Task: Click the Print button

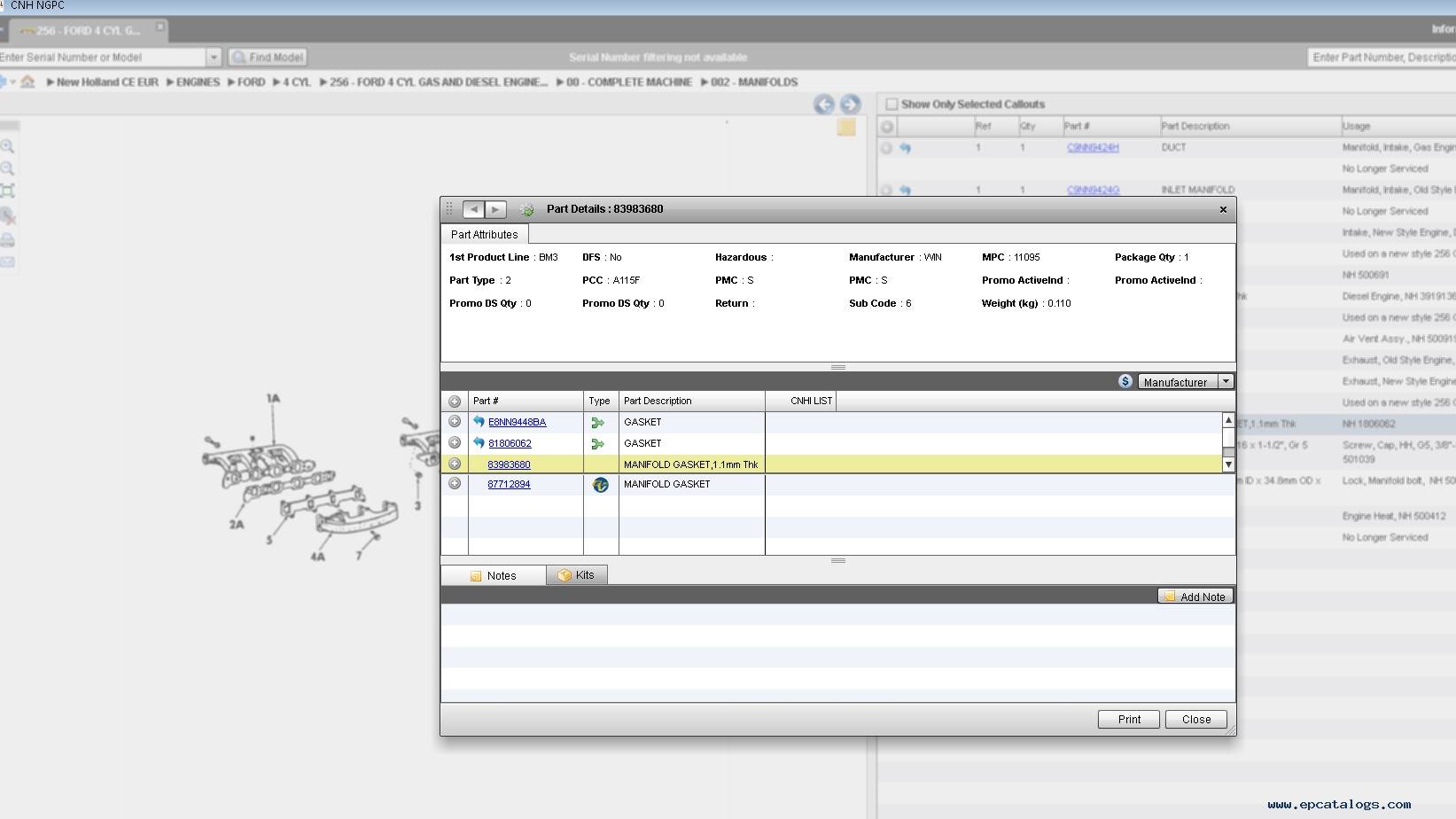Action: 1128,719
